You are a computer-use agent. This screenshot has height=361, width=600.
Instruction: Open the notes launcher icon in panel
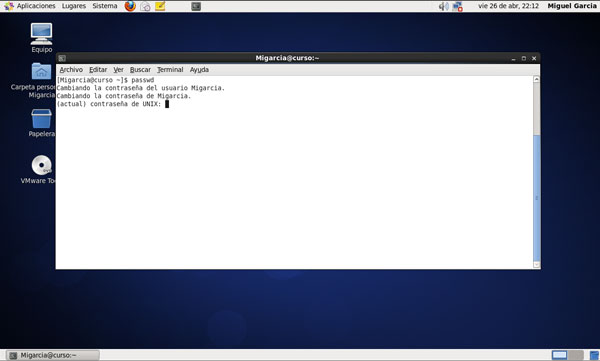coord(160,6)
